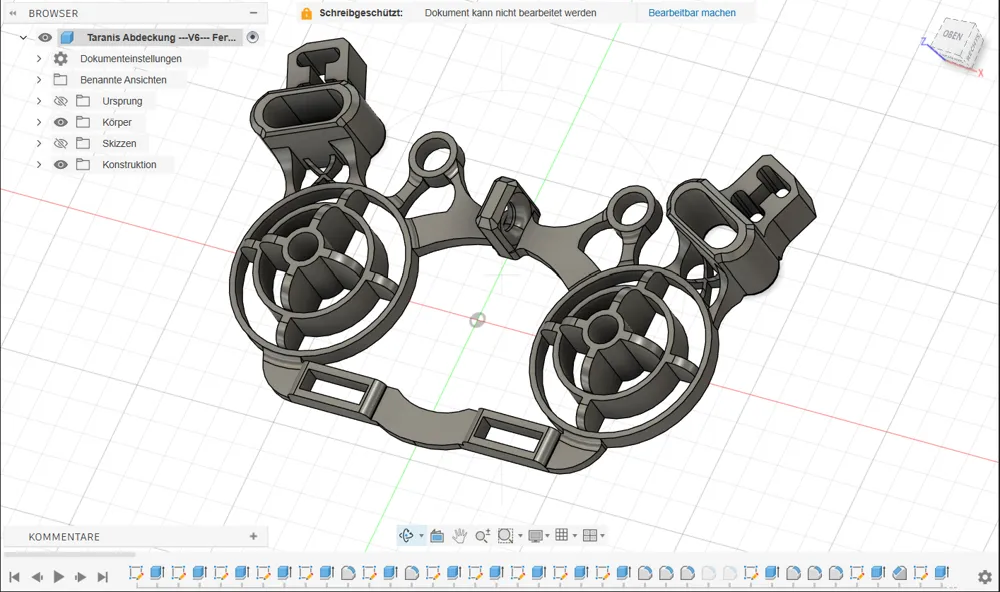1000x592 pixels.
Task: Expand the Skizzen folder
Action: [39, 143]
